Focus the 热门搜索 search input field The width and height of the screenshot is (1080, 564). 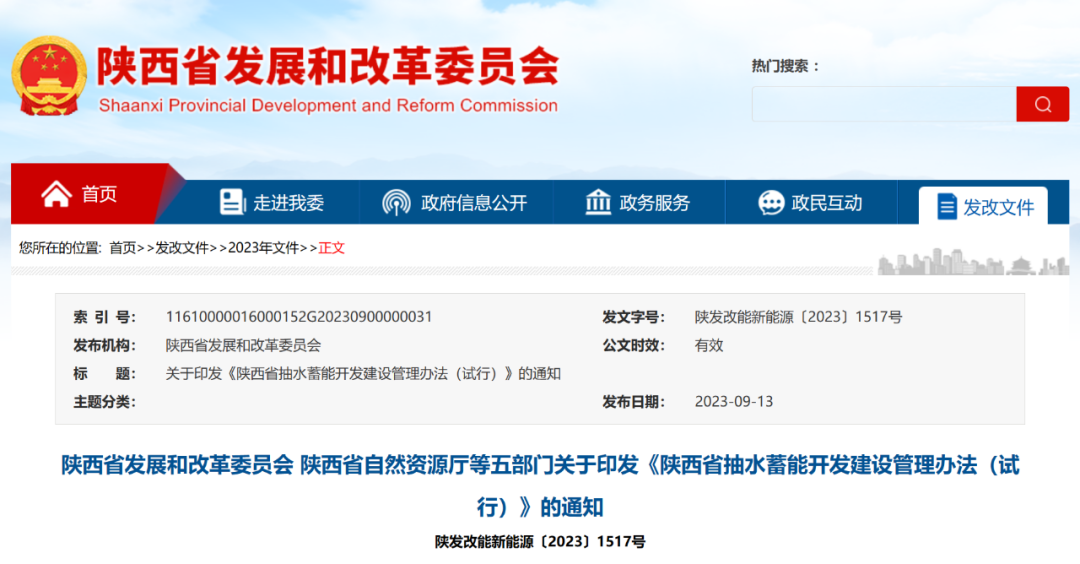(x=884, y=104)
